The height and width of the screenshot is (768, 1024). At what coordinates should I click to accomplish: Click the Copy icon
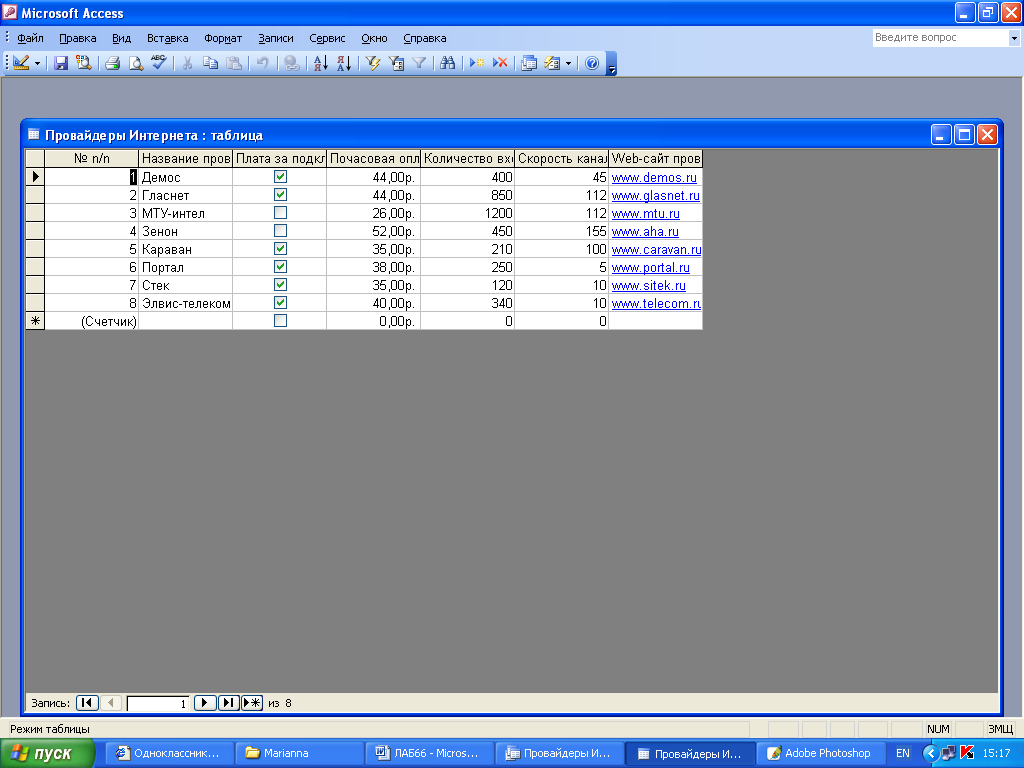(x=210, y=63)
